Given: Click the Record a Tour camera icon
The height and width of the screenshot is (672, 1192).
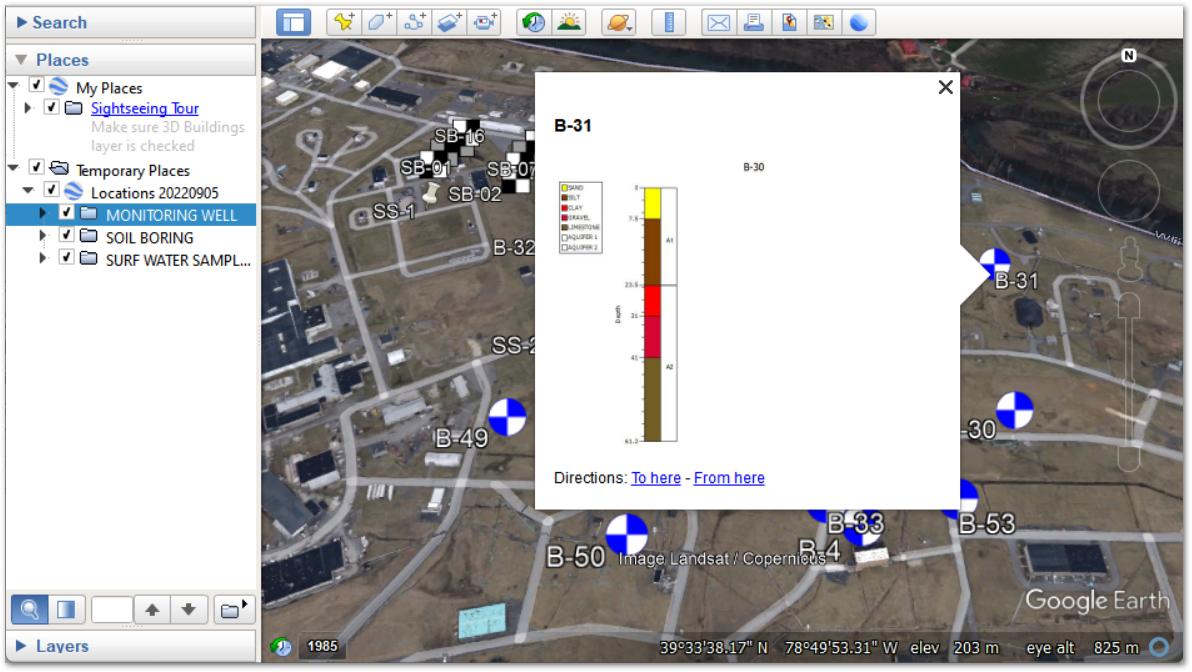Looking at the screenshot, I should (485, 22).
